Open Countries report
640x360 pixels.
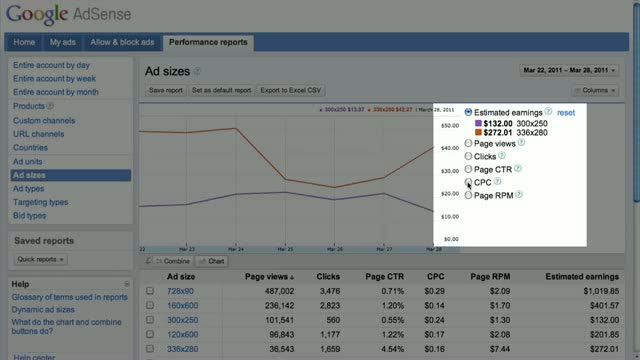coord(30,147)
